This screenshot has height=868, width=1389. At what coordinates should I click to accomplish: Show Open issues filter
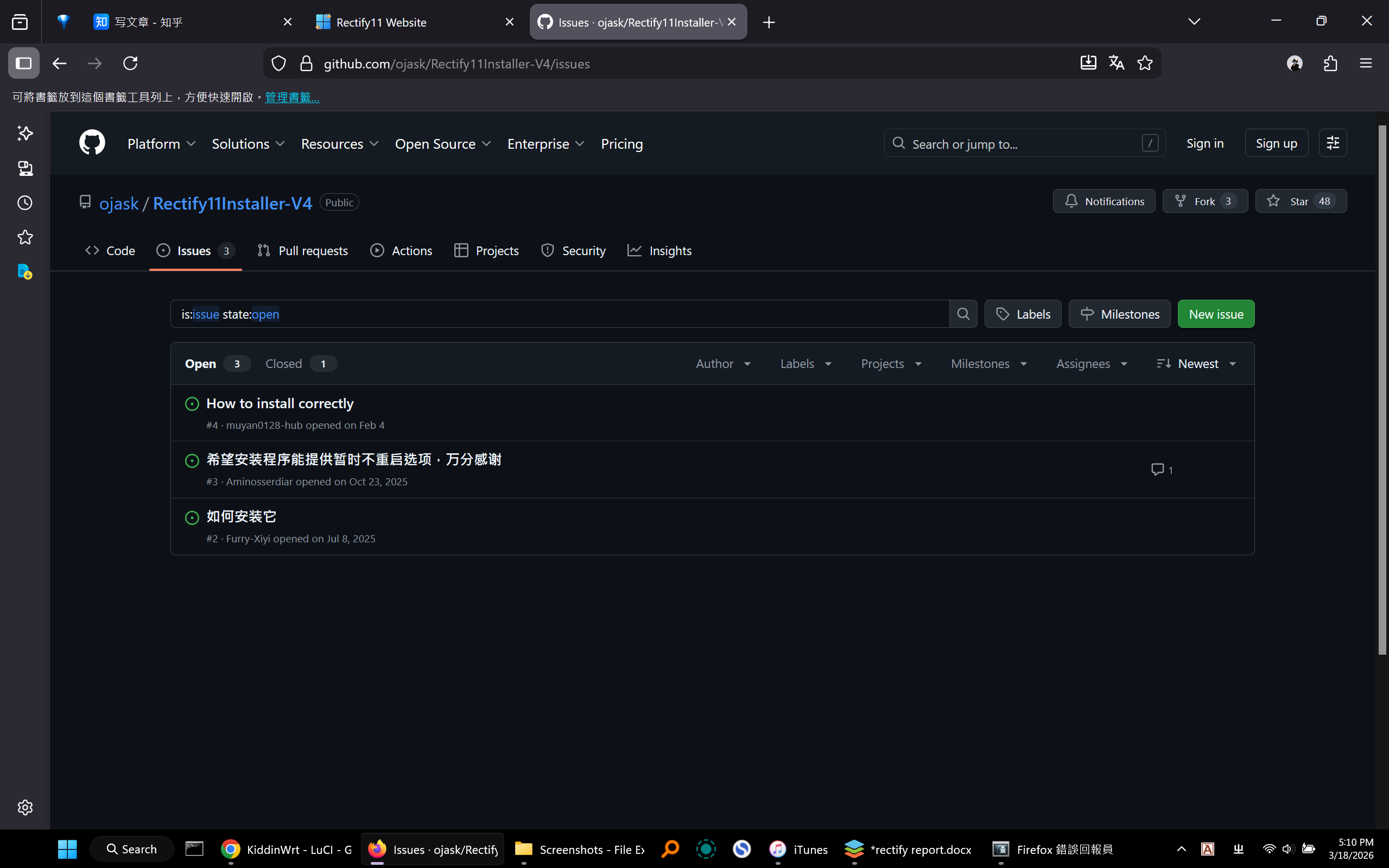(x=217, y=364)
